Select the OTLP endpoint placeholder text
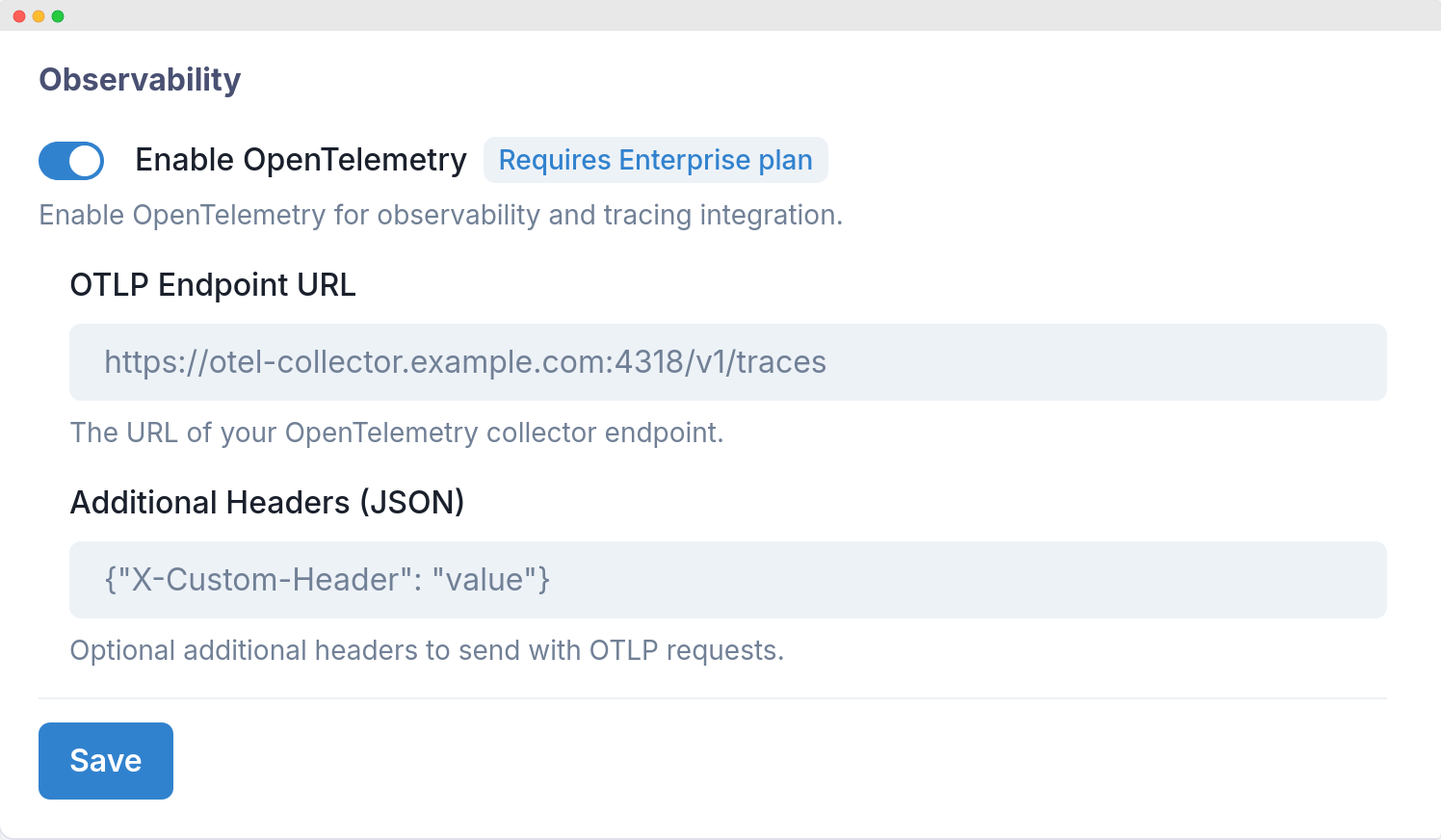 pyautogui.click(x=465, y=362)
